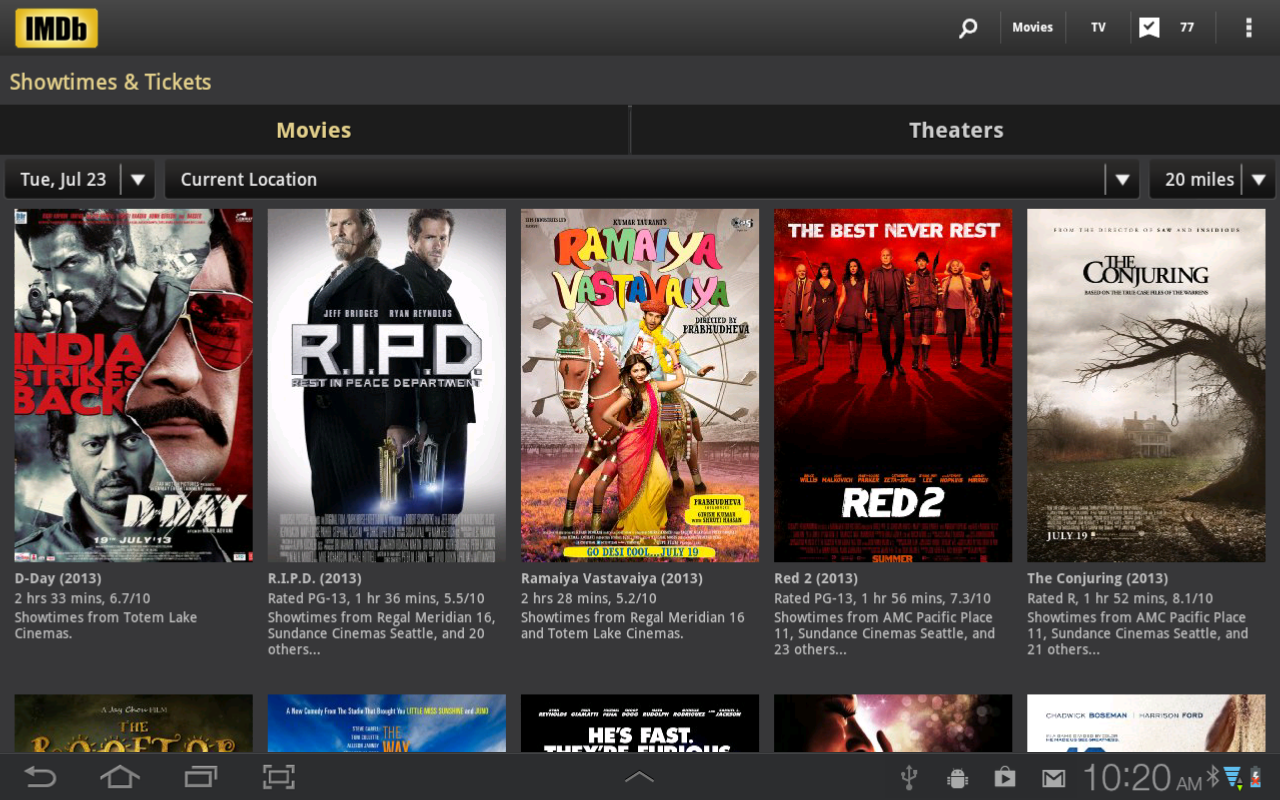Open the overflow menu with three dots
Viewport: 1280px width, 800px height.
(x=1248, y=27)
